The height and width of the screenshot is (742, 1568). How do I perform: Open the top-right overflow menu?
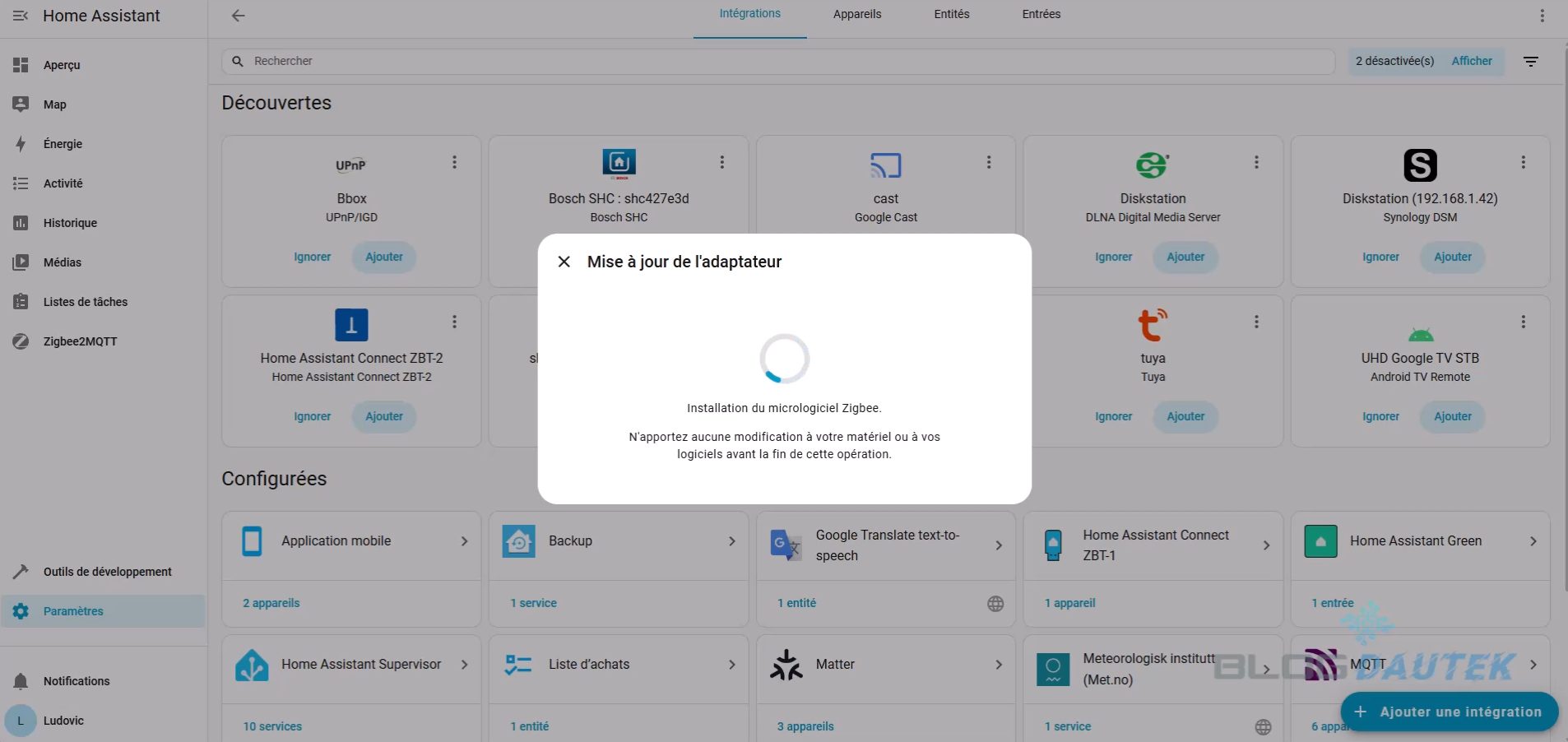point(1542,16)
